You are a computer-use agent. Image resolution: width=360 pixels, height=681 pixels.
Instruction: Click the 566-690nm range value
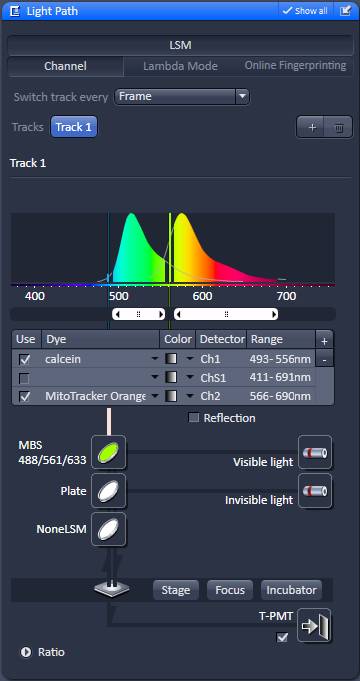(x=280, y=396)
